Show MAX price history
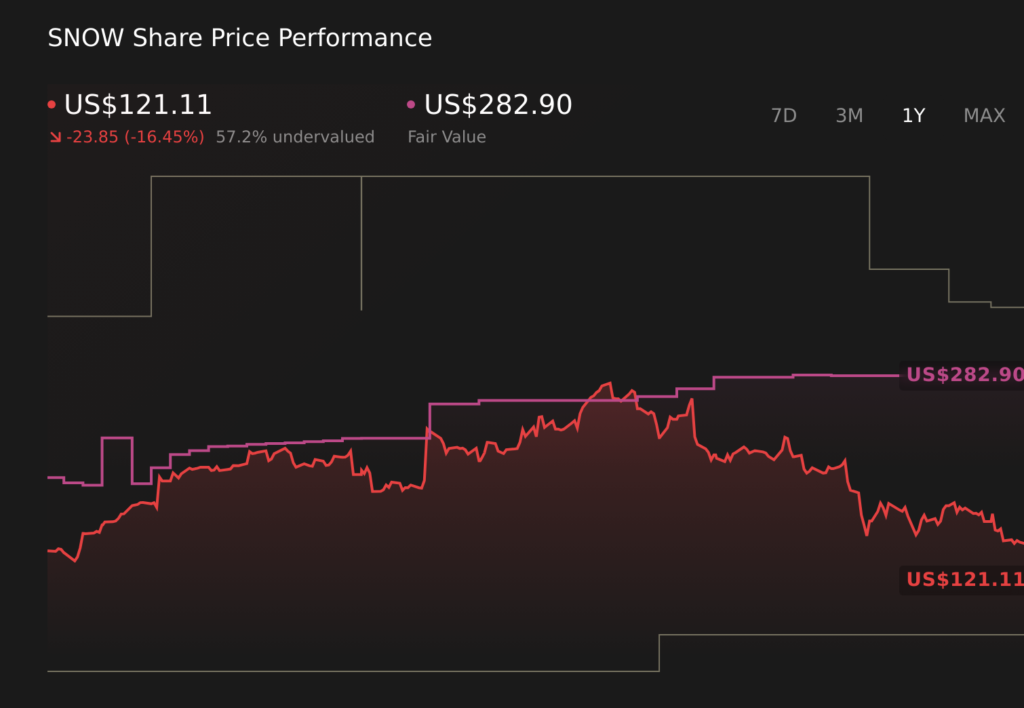 [984, 116]
